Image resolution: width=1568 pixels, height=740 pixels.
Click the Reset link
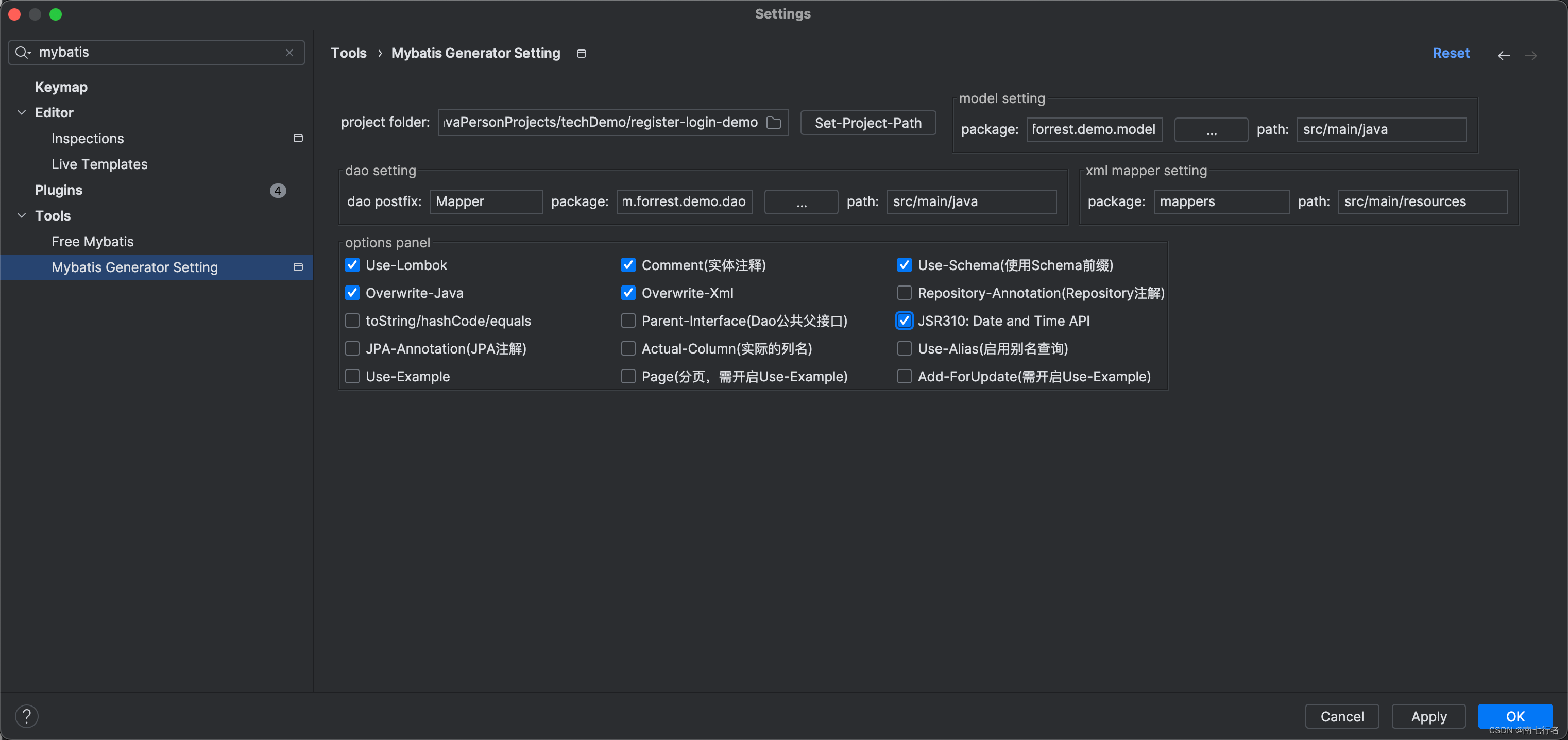(1451, 53)
